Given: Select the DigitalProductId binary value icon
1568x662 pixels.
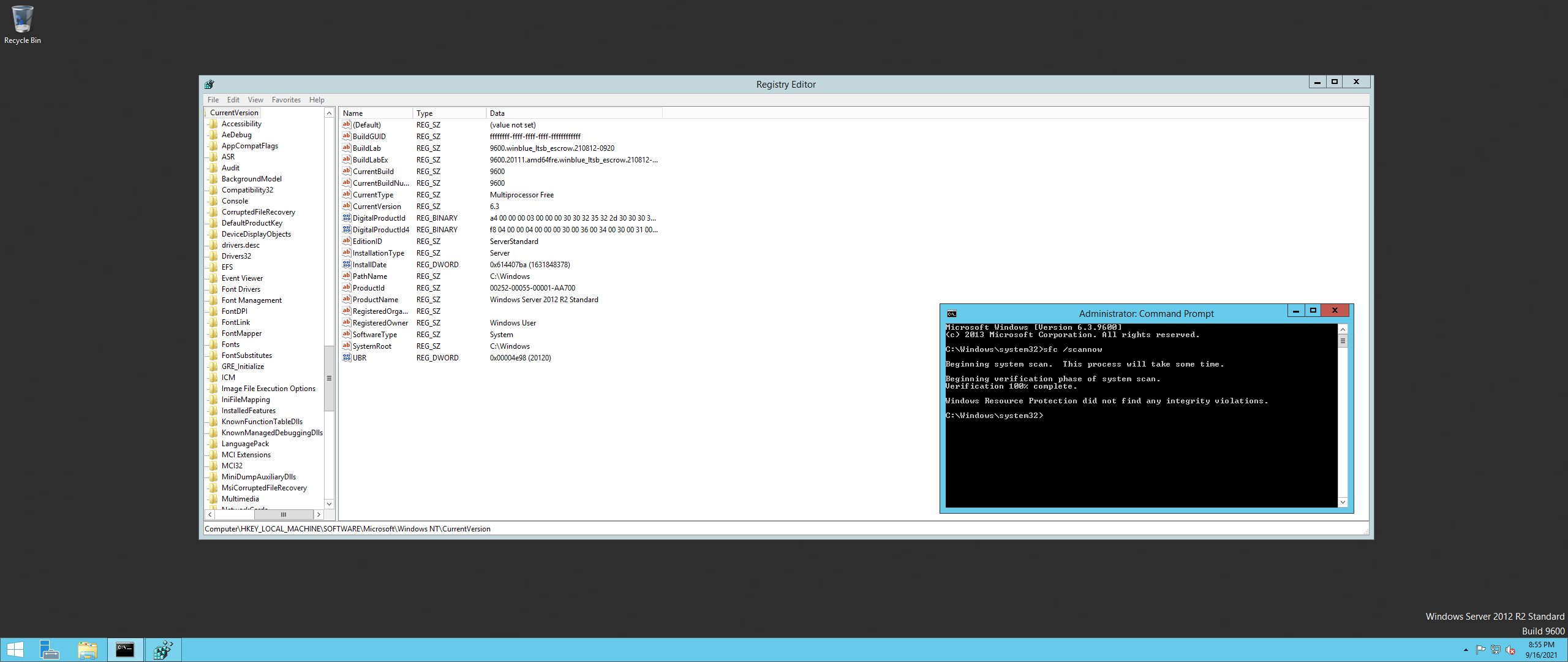Looking at the screenshot, I should tap(347, 218).
